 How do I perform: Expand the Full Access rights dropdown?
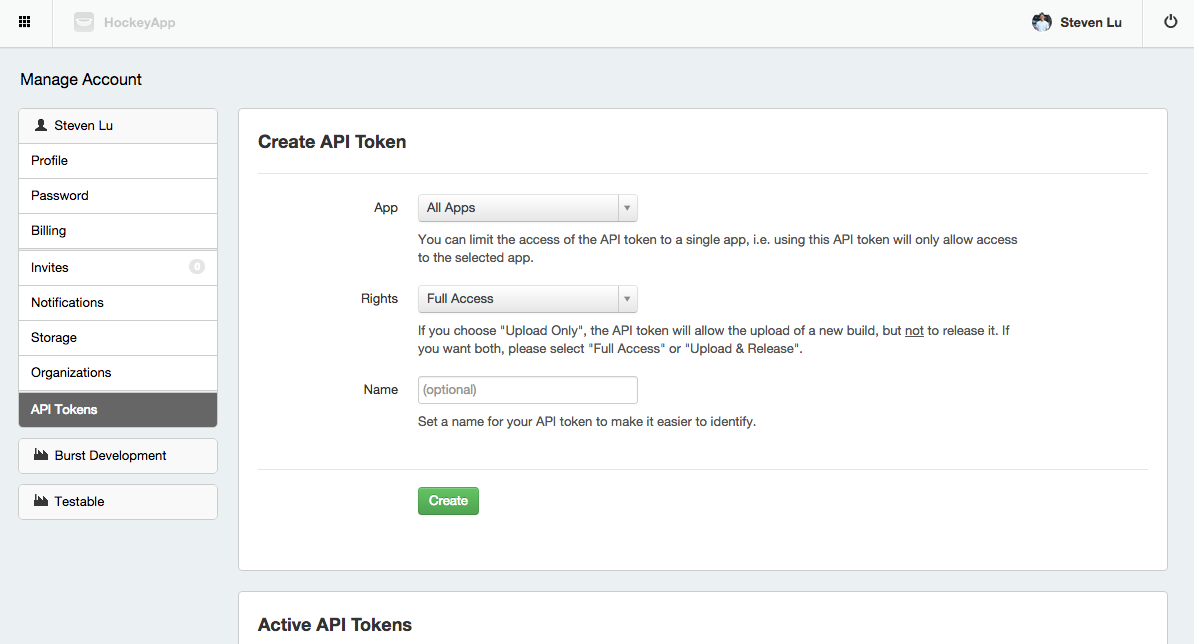pos(527,299)
